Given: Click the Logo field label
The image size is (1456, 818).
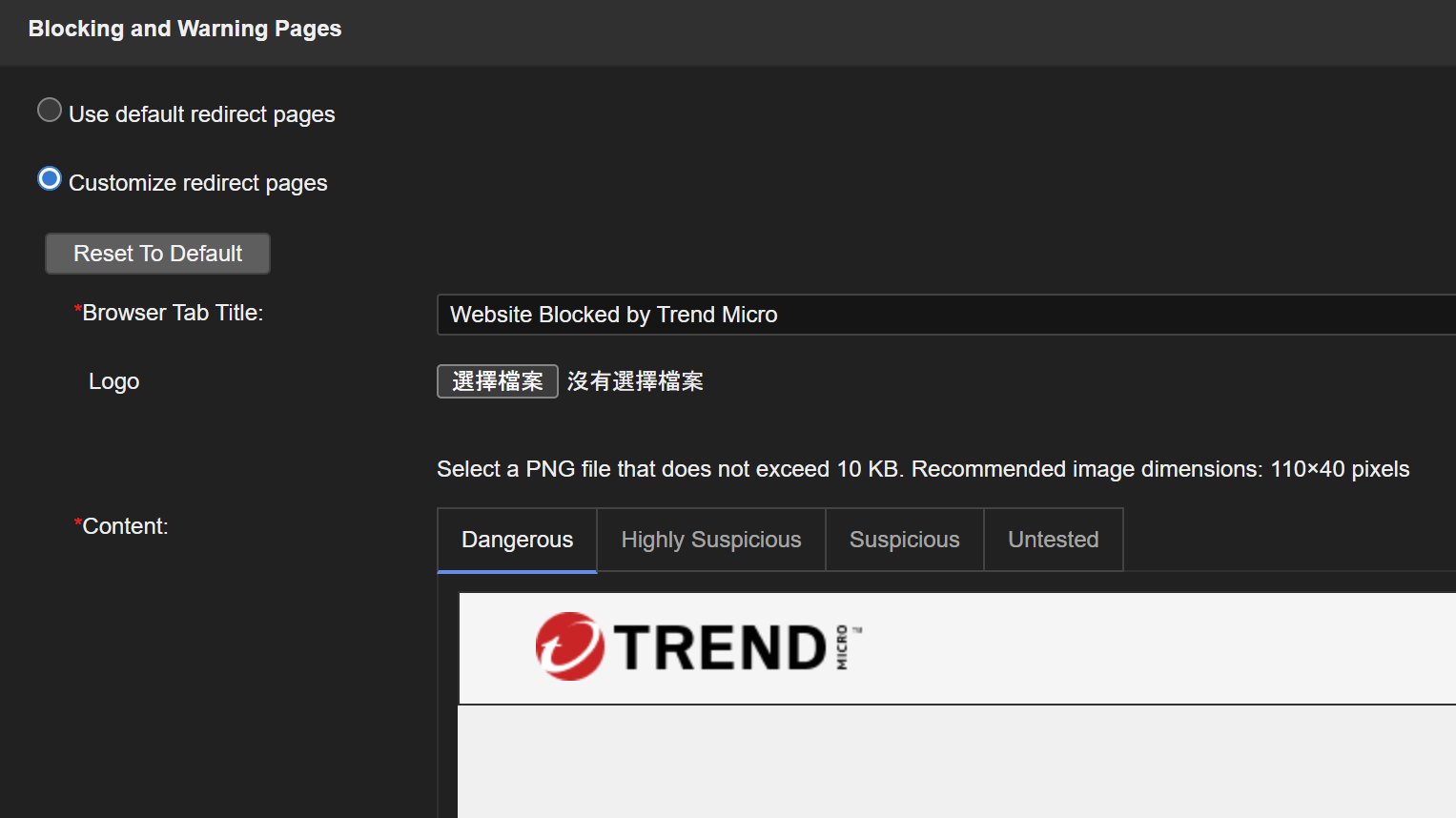Looking at the screenshot, I should (113, 381).
